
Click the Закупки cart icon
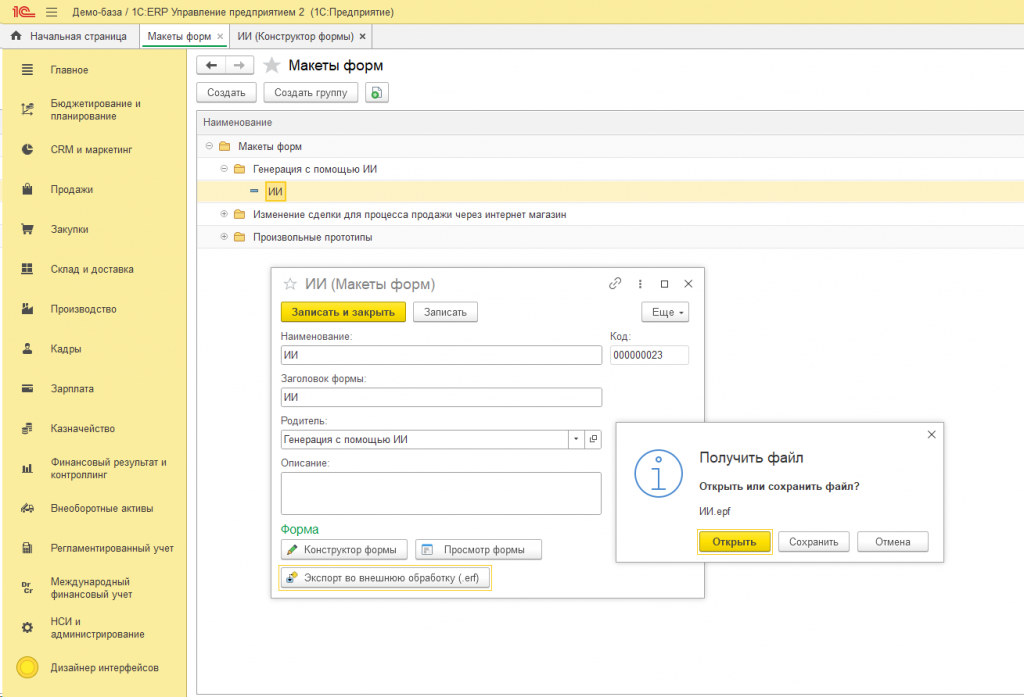tap(27, 229)
